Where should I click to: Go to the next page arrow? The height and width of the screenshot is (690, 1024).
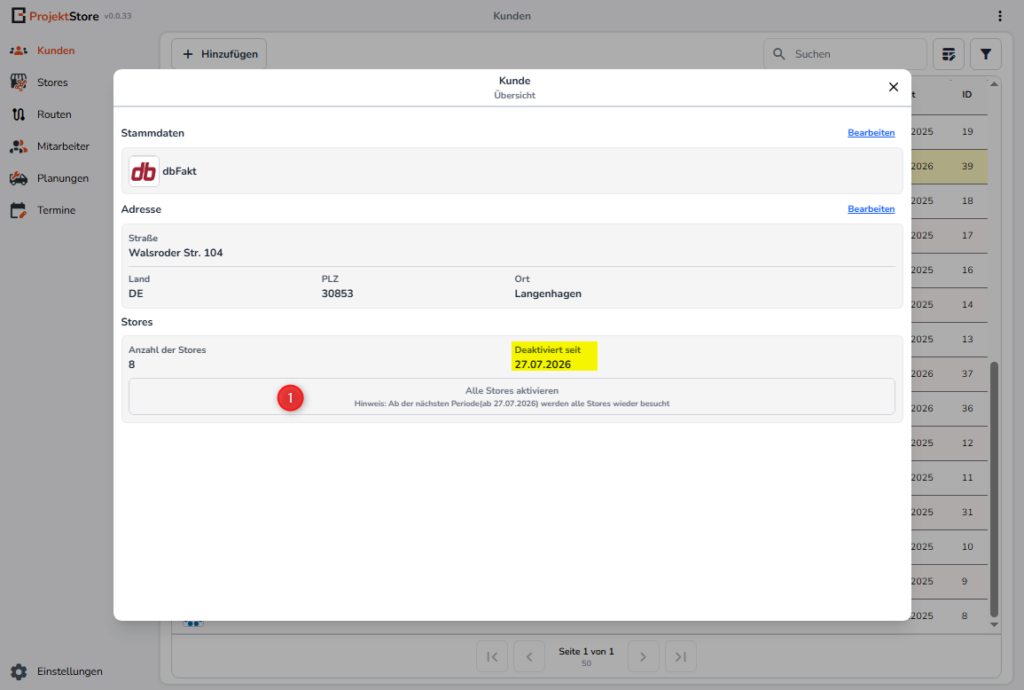pos(643,656)
